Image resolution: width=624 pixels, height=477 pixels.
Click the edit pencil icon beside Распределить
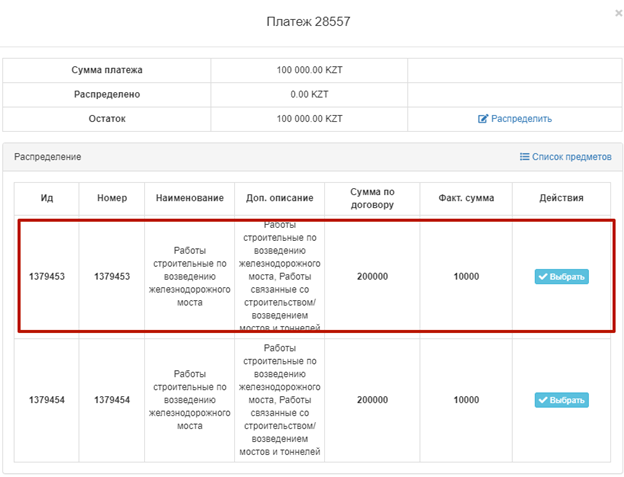pos(483,118)
